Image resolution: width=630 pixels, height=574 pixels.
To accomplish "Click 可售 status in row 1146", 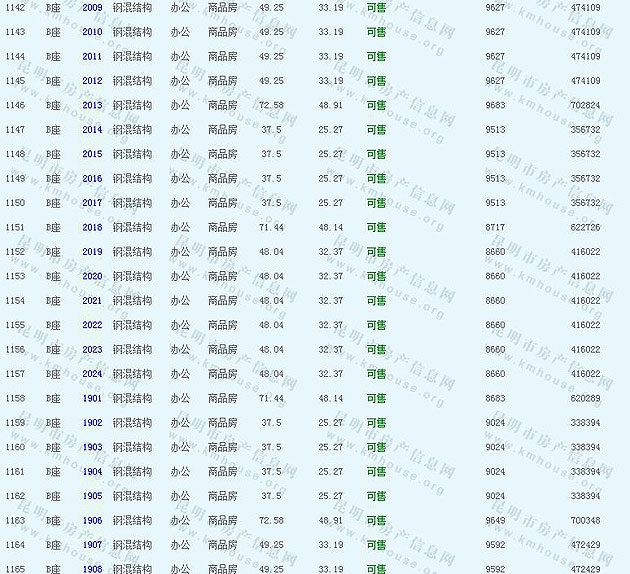I will click(376, 105).
